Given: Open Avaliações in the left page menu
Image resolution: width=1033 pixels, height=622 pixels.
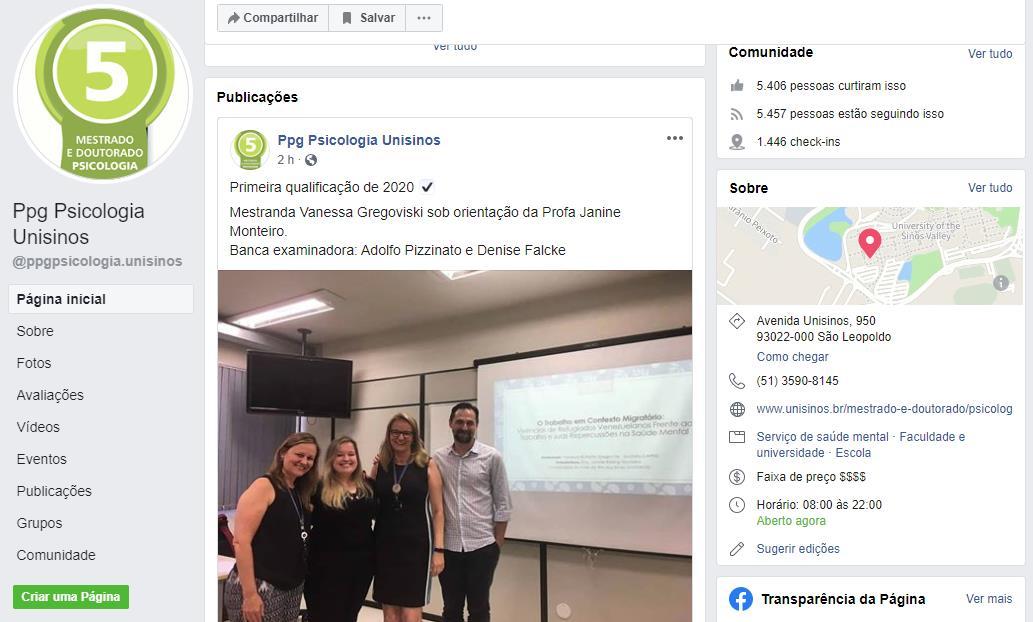Looking at the screenshot, I should tap(50, 395).
